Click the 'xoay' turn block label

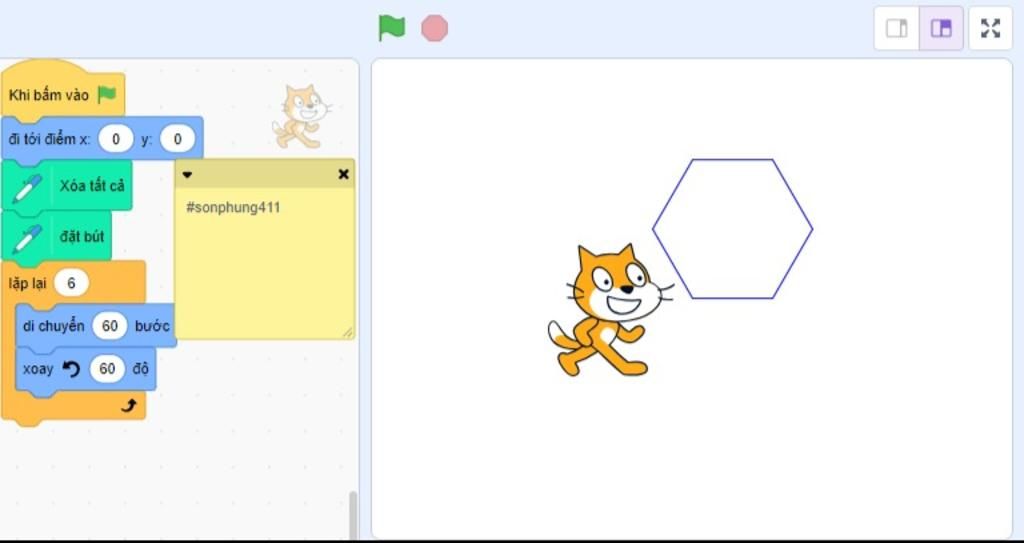click(x=38, y=369)
